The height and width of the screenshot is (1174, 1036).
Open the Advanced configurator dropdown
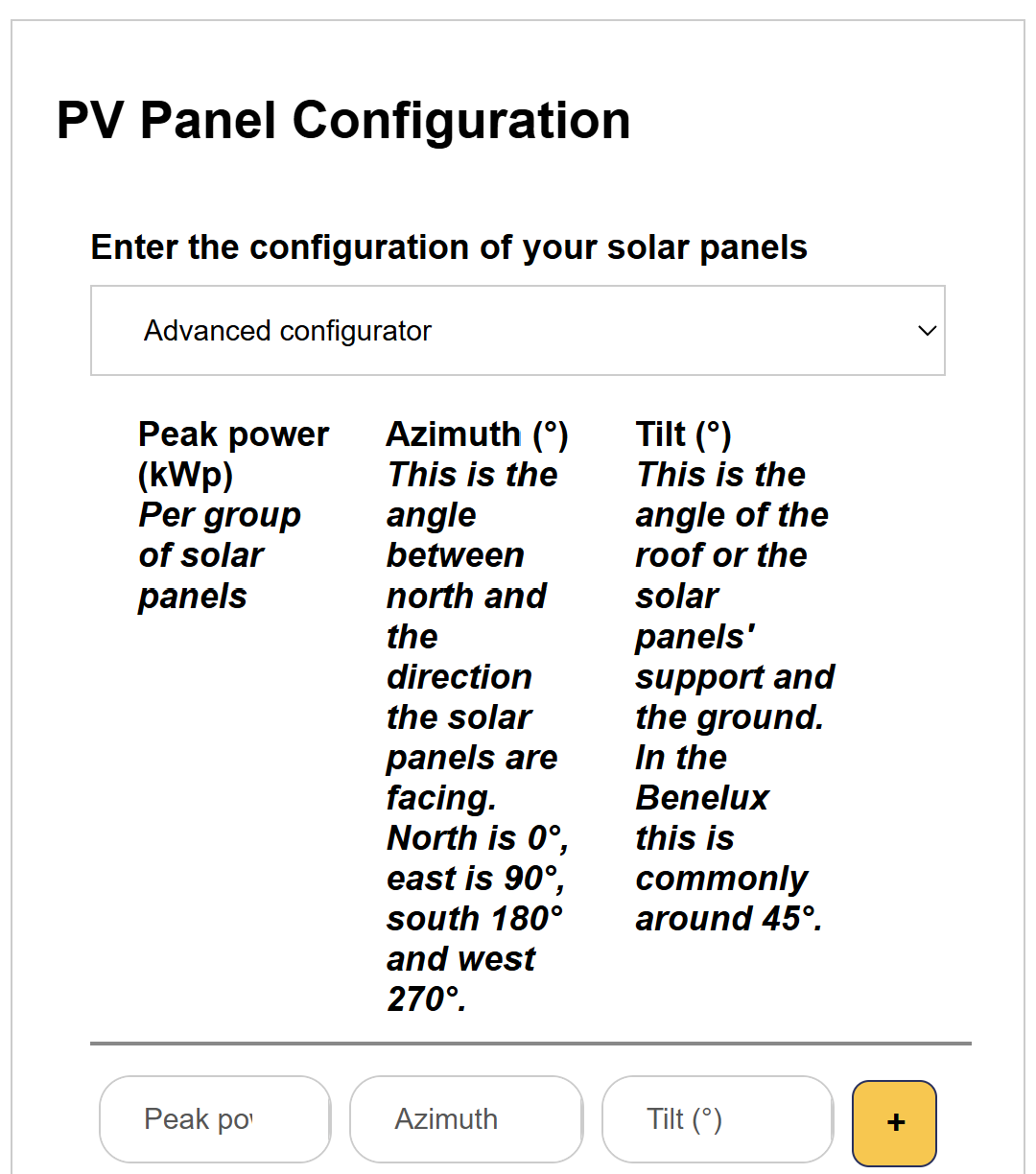517,331
